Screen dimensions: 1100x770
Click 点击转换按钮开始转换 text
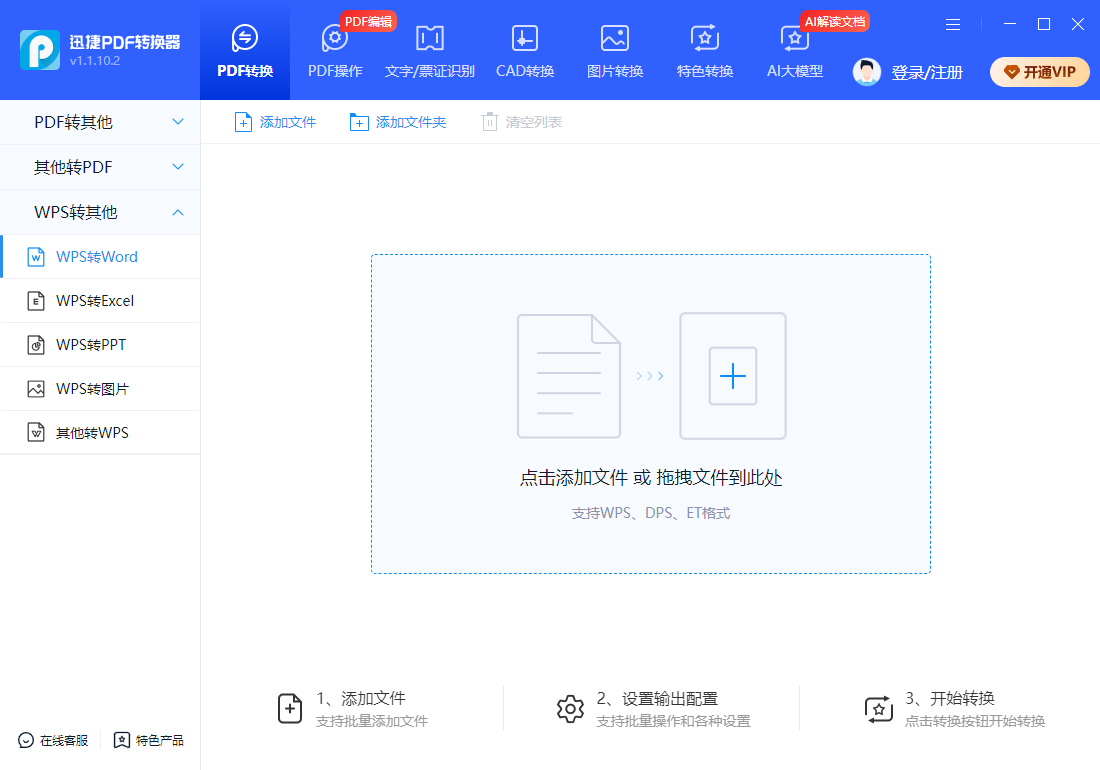click(x=975, y=721)
